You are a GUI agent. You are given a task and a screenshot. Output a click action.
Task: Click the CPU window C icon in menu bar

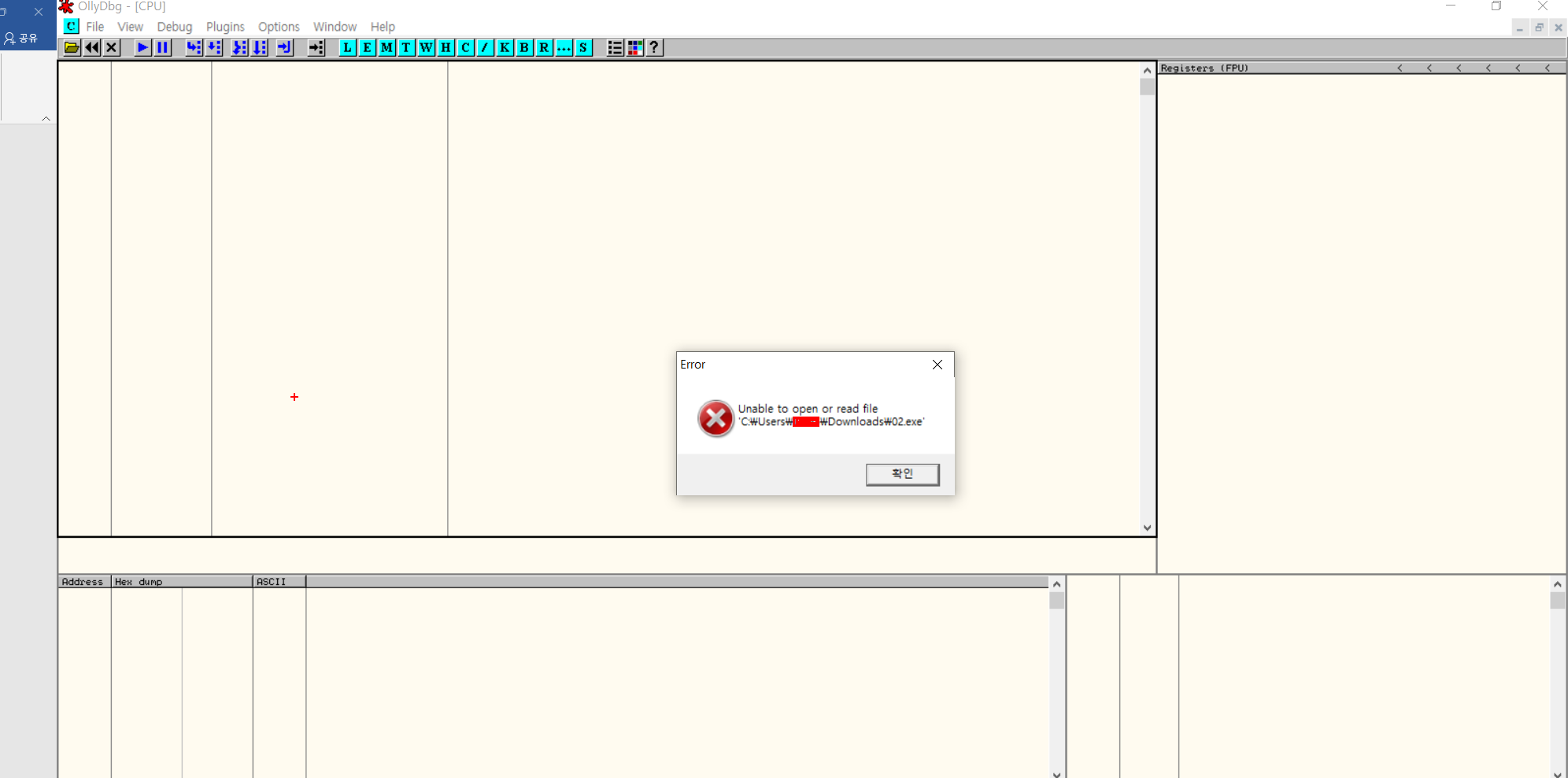pyautogui.click(x=71, y=26)
